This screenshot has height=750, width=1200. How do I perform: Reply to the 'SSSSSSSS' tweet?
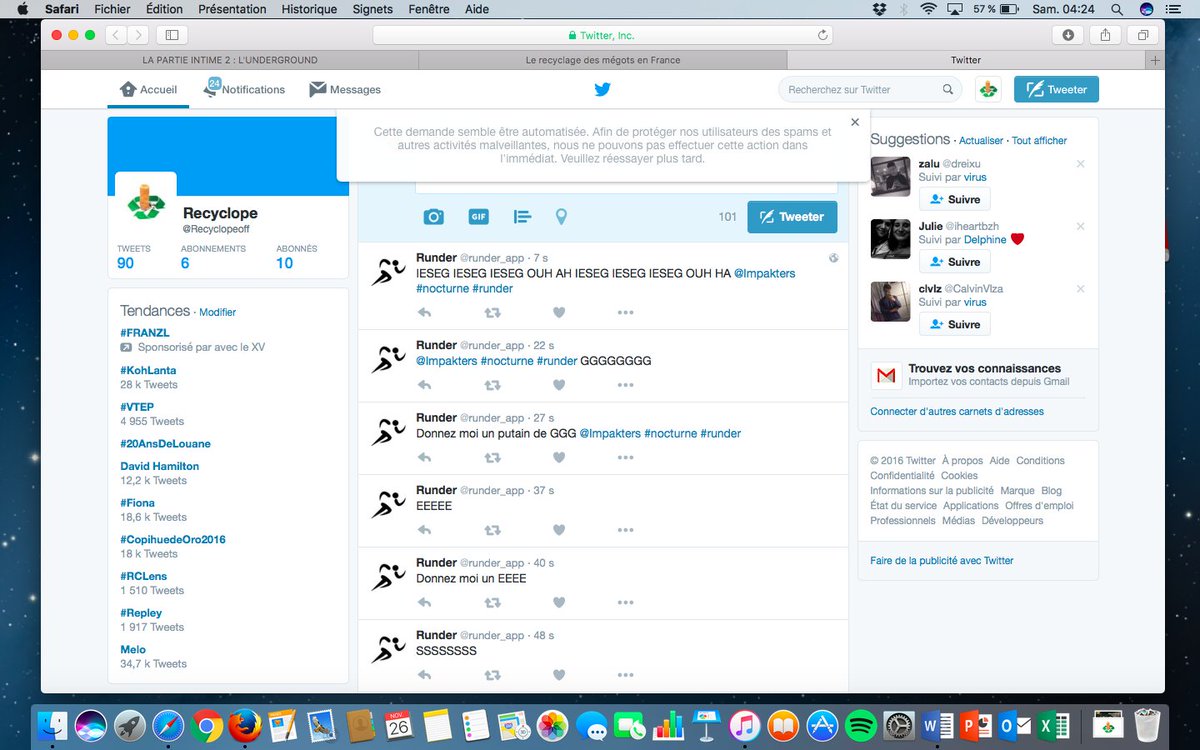click(424, 675)
